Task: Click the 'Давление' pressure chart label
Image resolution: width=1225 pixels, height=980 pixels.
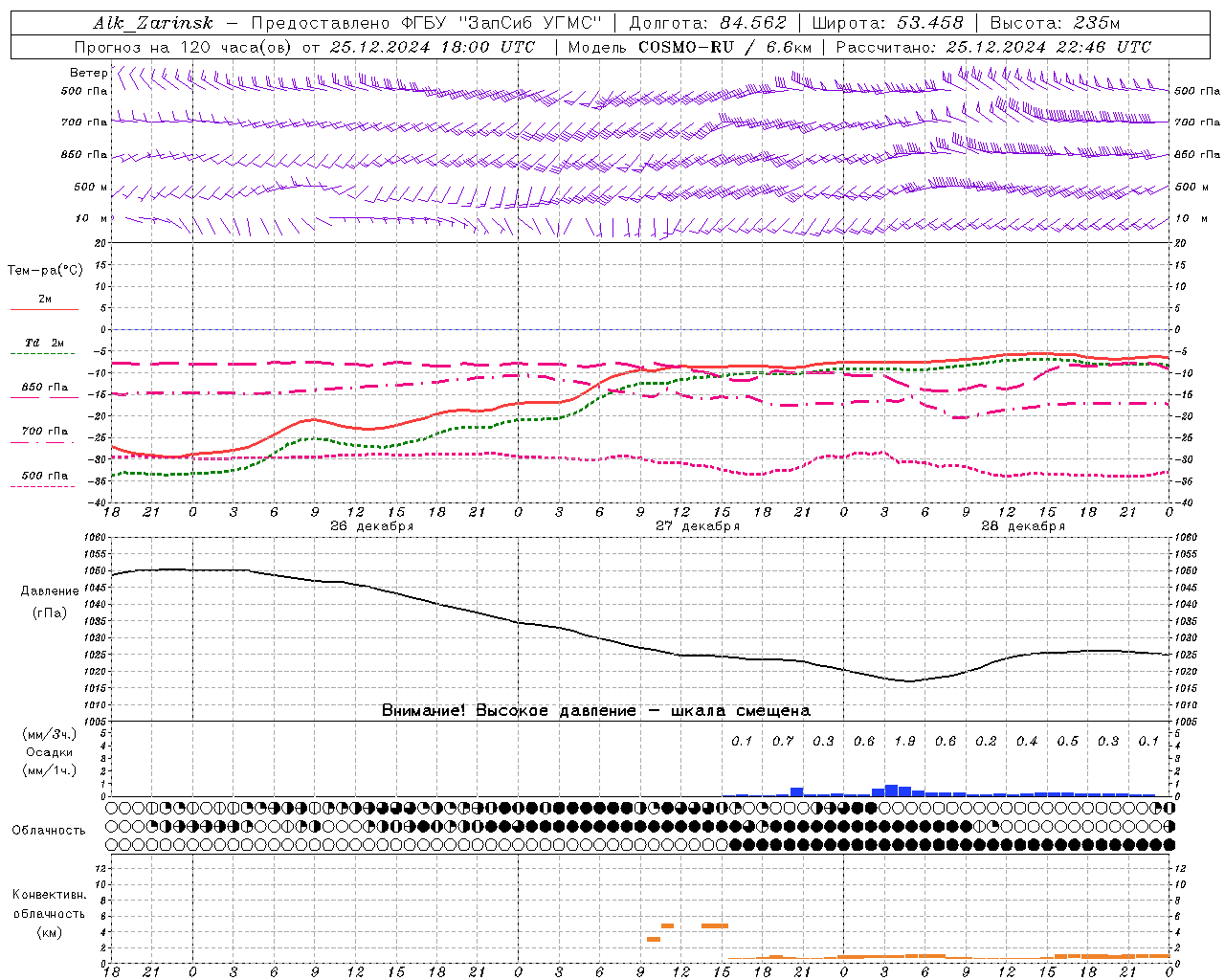Action: coord(50,591)
